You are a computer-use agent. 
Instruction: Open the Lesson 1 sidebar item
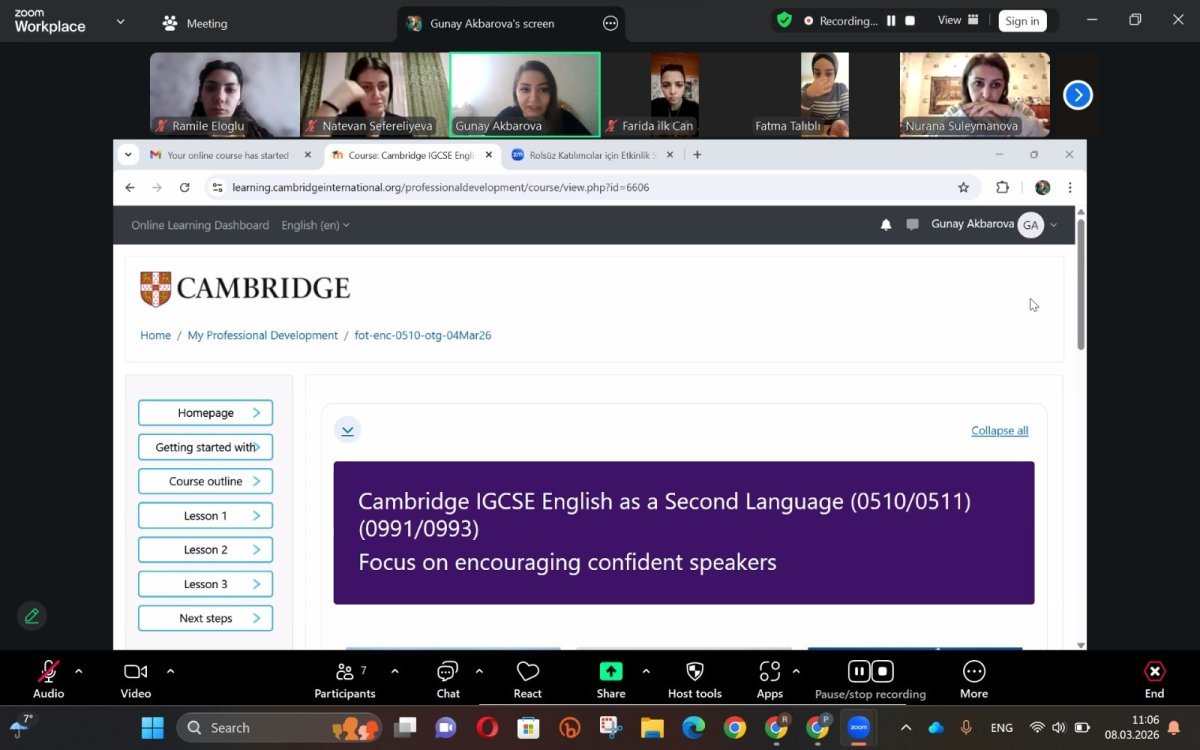pos(205,516)
